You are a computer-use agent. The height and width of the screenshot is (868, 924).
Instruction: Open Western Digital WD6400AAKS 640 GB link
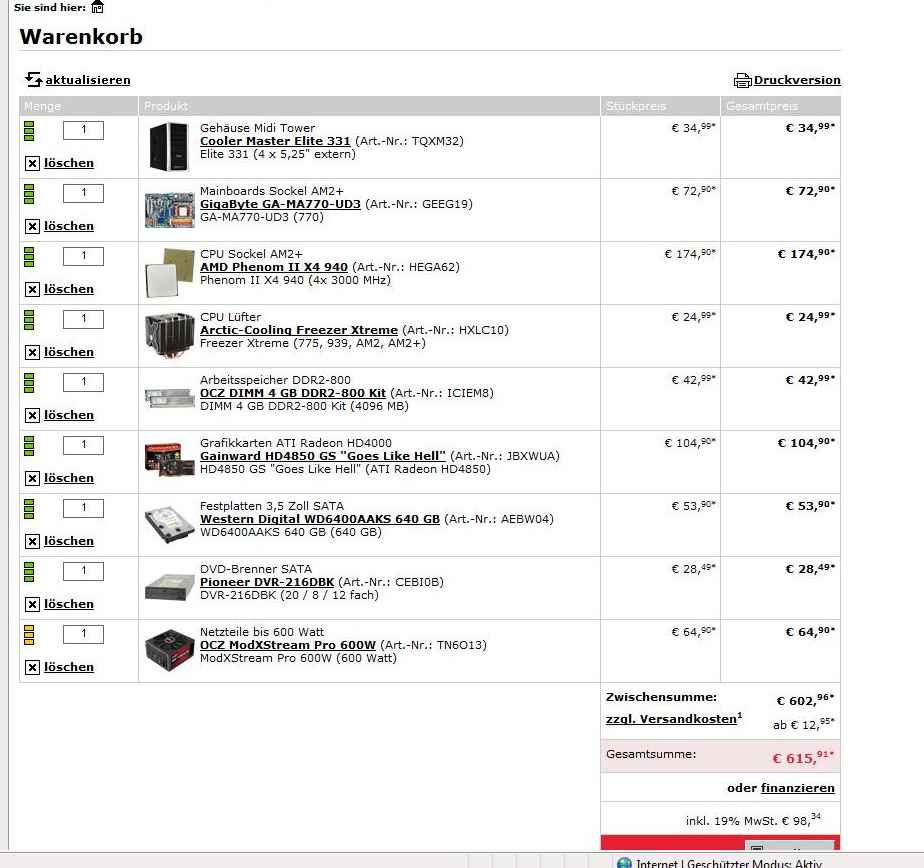(320, 519)
